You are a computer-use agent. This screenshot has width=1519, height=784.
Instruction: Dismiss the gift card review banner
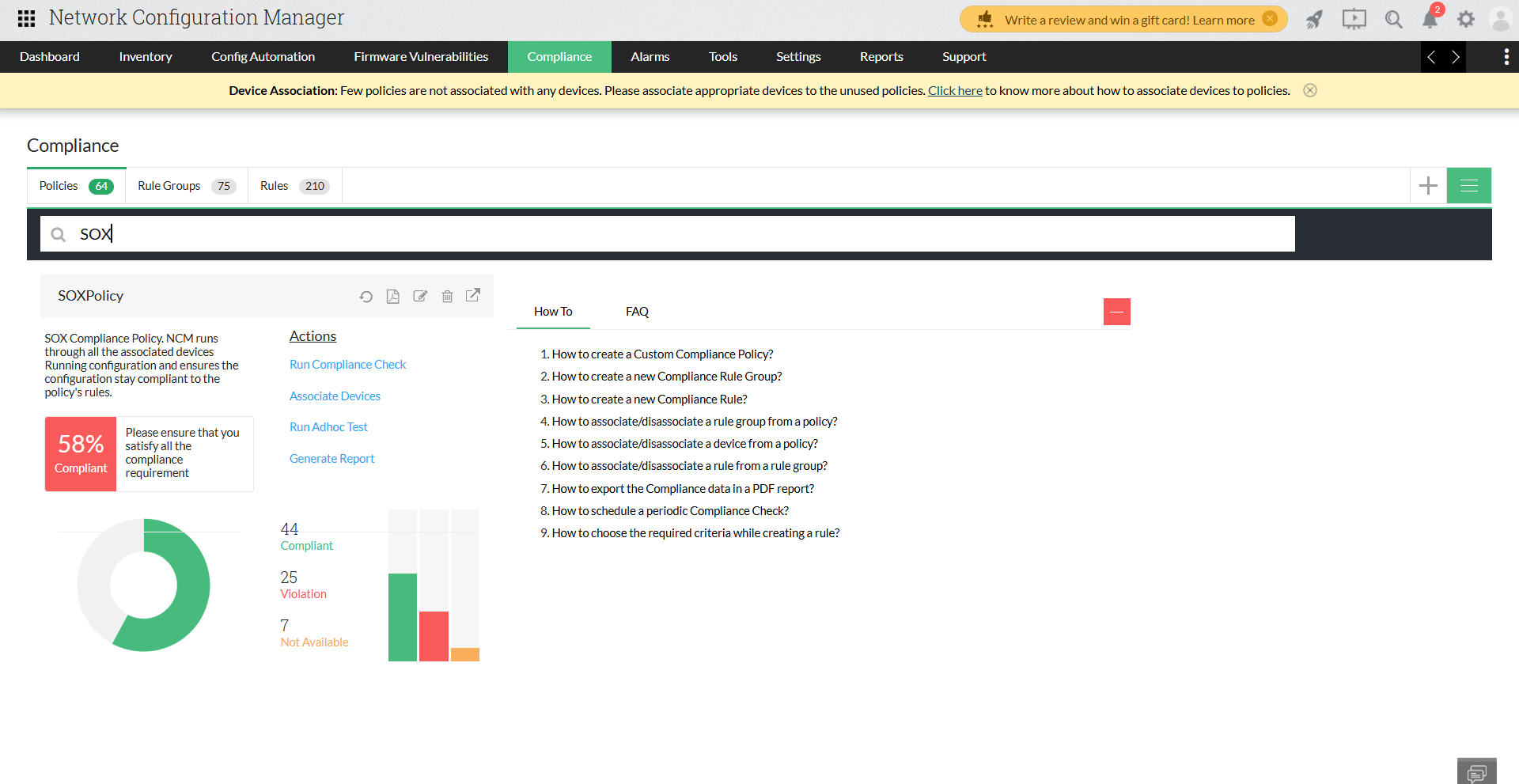point(1270,19)
